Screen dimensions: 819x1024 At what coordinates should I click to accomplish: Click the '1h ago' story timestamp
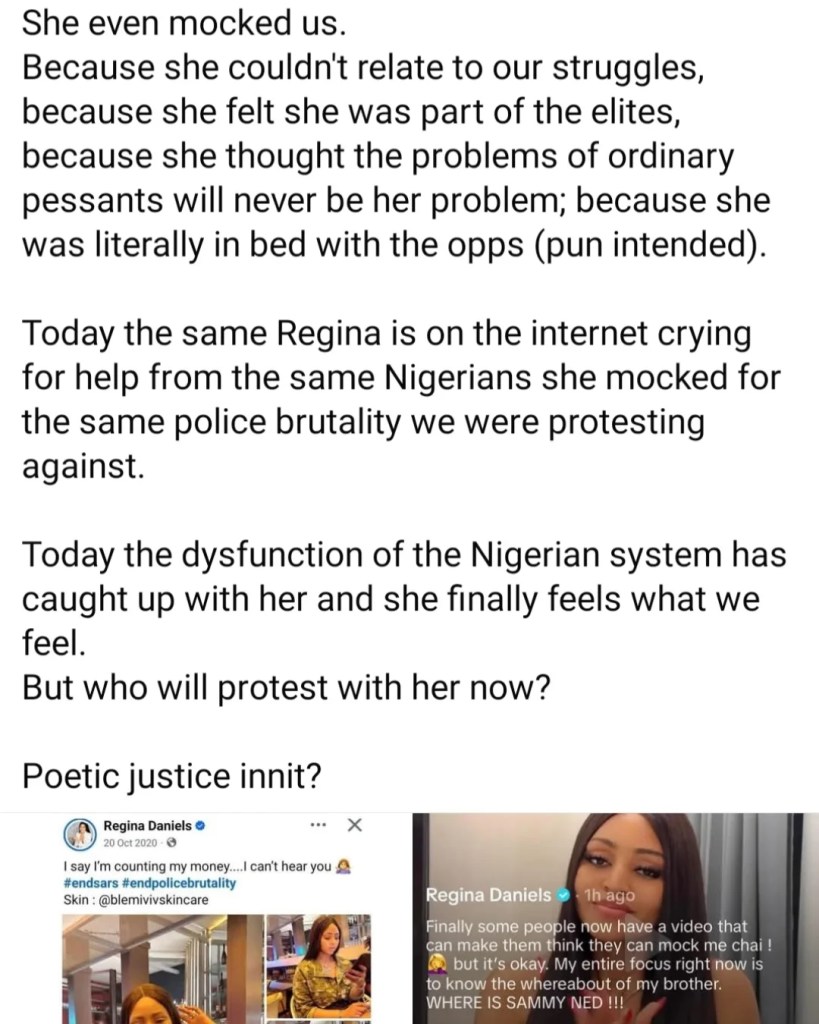click(x=608, y=894)
